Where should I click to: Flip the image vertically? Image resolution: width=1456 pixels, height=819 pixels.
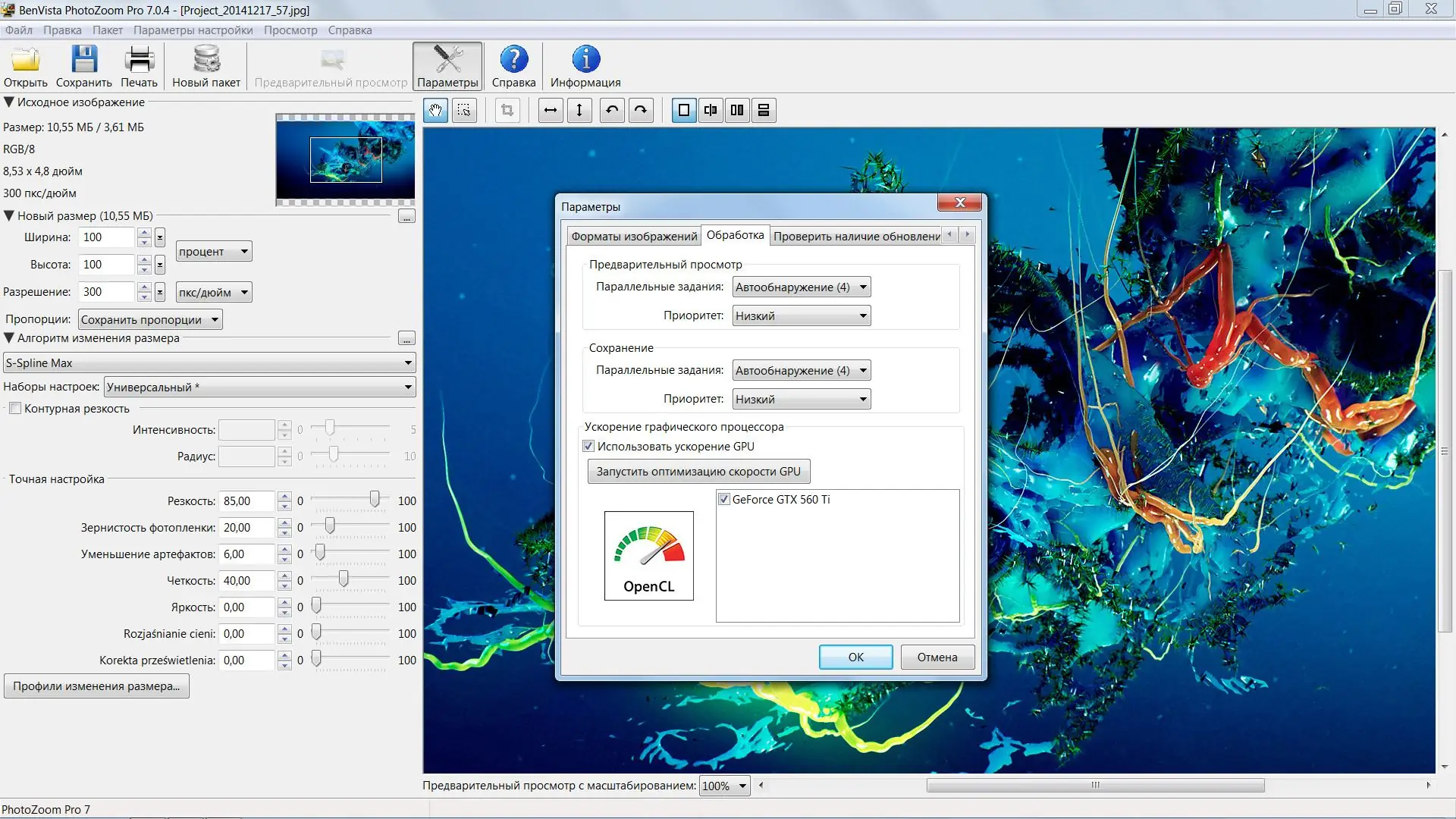pos(580,110)
